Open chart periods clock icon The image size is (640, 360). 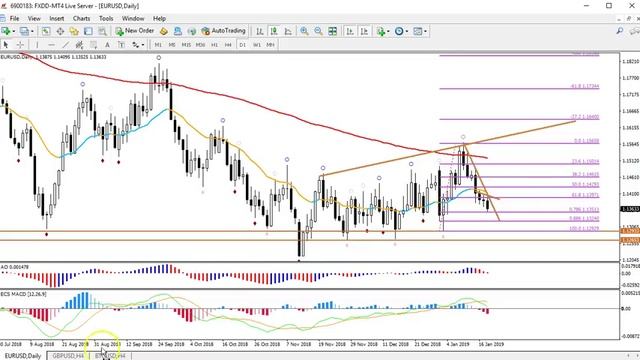[399, 31]
